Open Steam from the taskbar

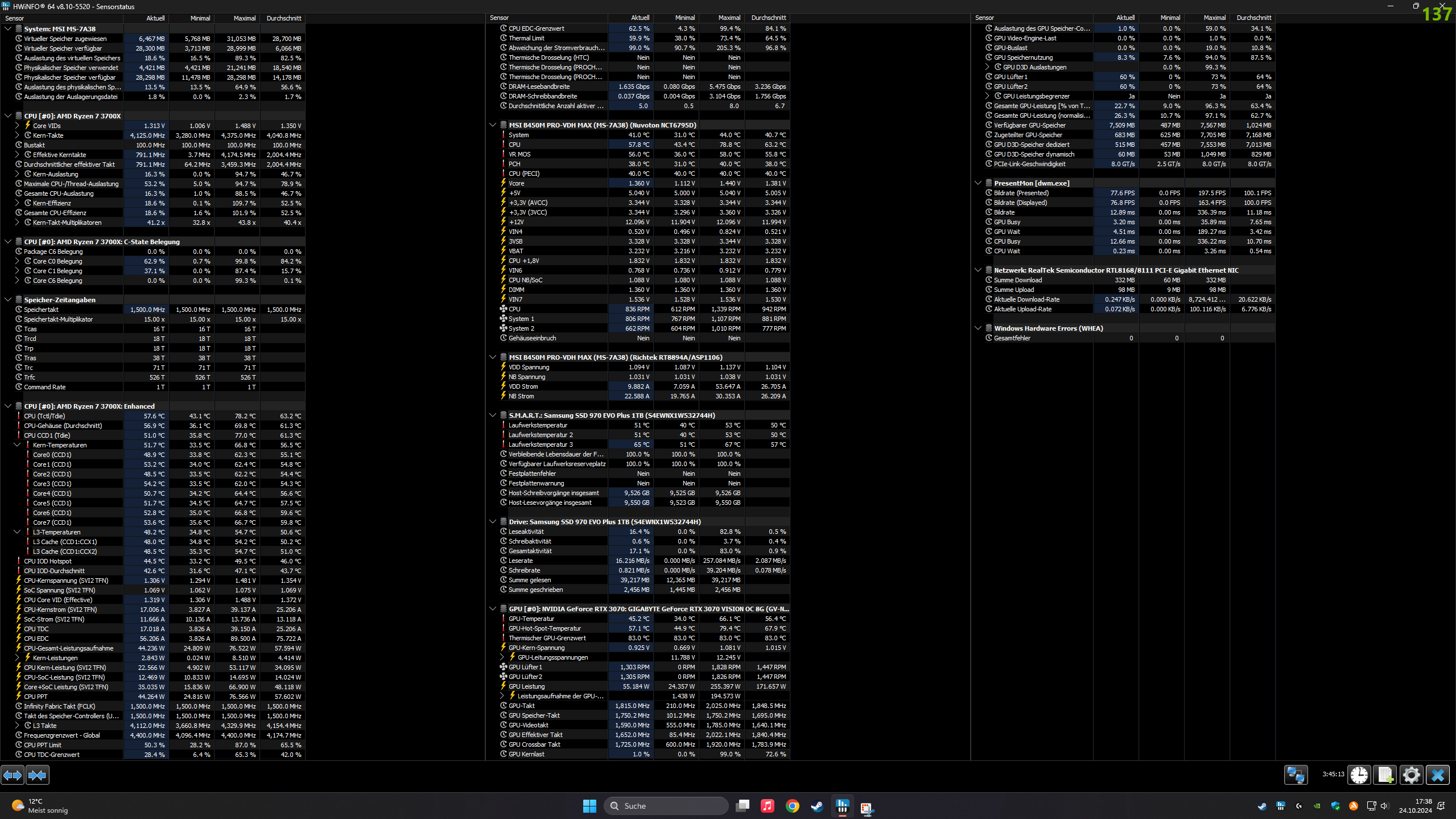tap(817, 806)
